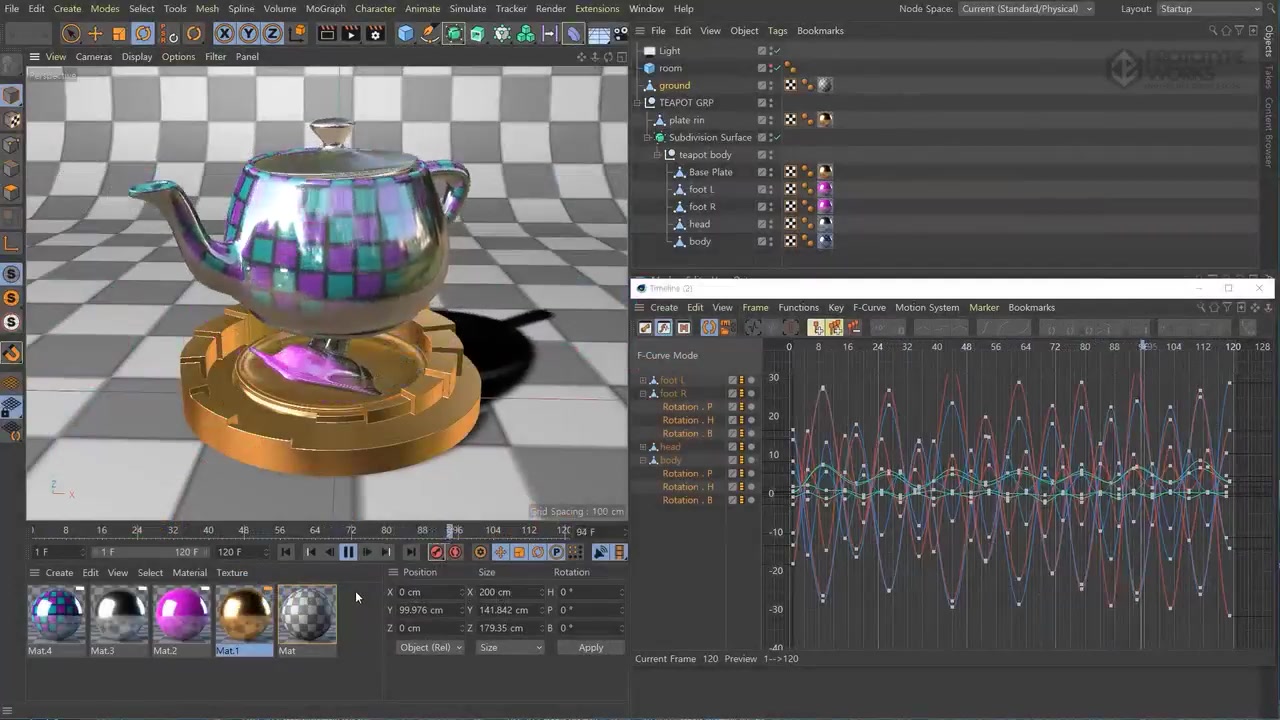Select the Cube primitive icon
This screenshot has width=1280, height=720.
point(405,32)
